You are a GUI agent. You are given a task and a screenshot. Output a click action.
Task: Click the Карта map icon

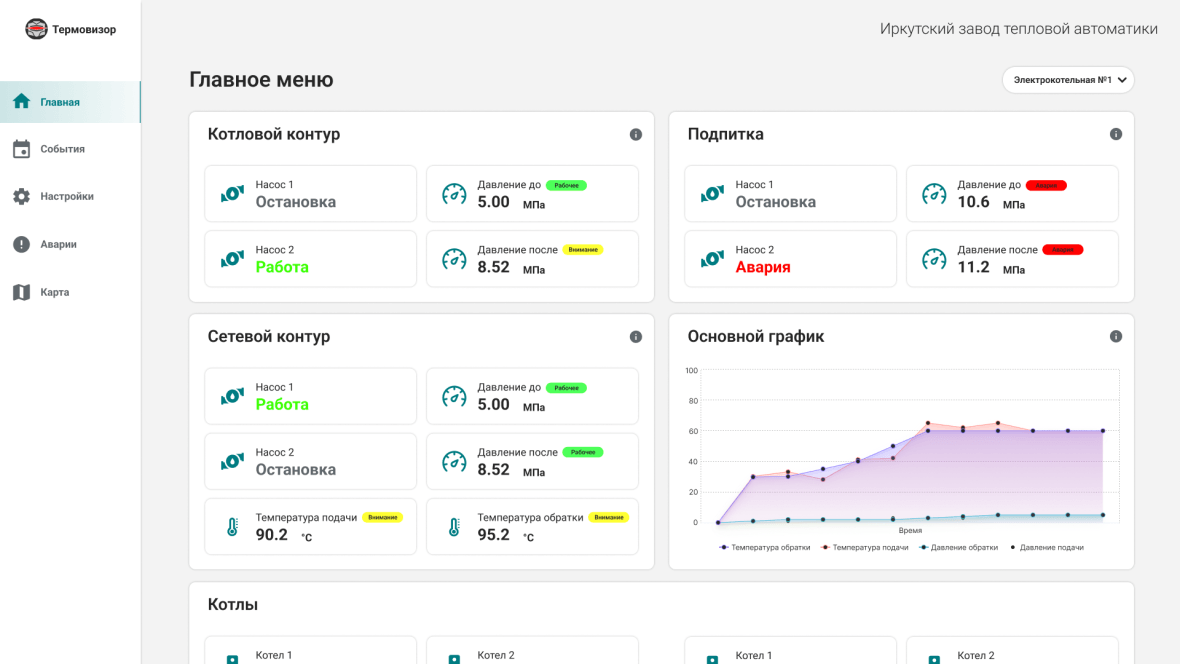(x=21, y=292)
